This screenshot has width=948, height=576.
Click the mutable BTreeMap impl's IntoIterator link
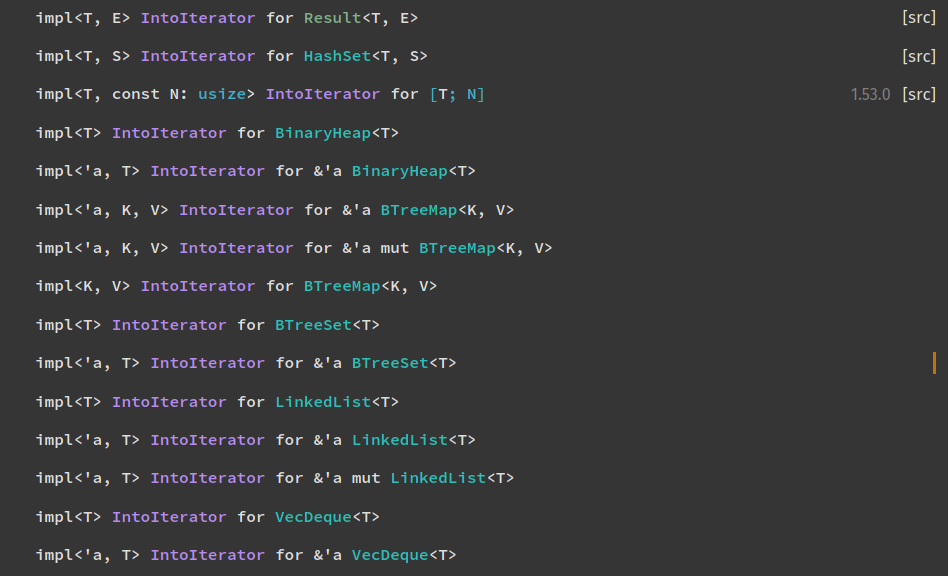click(236, 247)
